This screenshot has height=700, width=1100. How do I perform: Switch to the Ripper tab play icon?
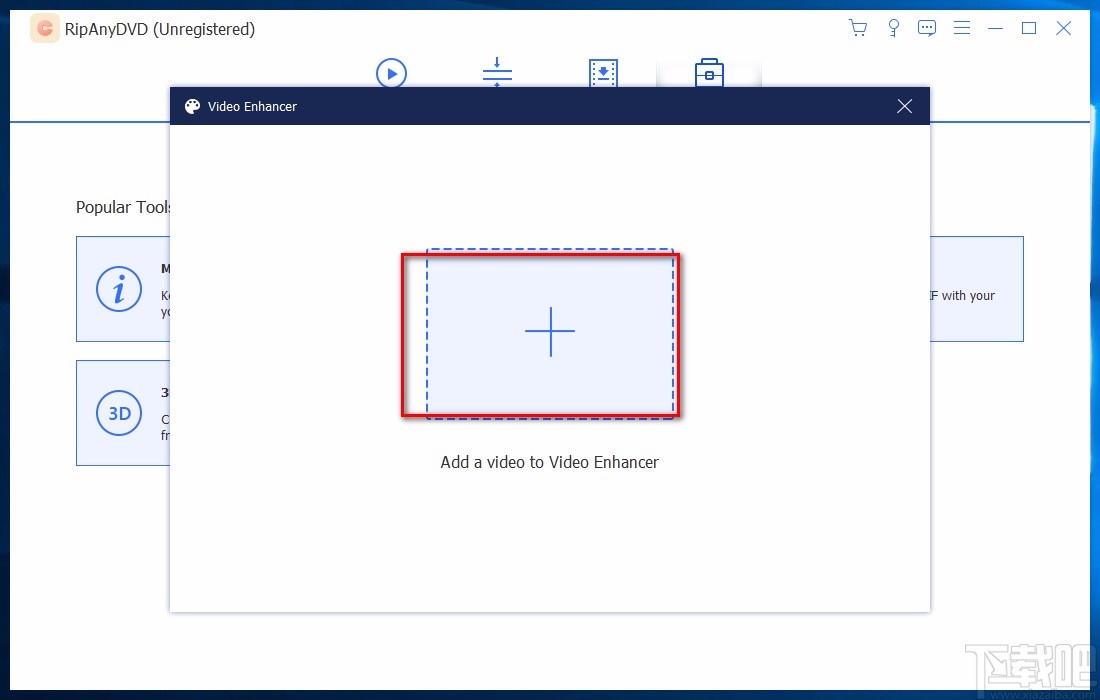pyautogui.click(x=391, y=73)
